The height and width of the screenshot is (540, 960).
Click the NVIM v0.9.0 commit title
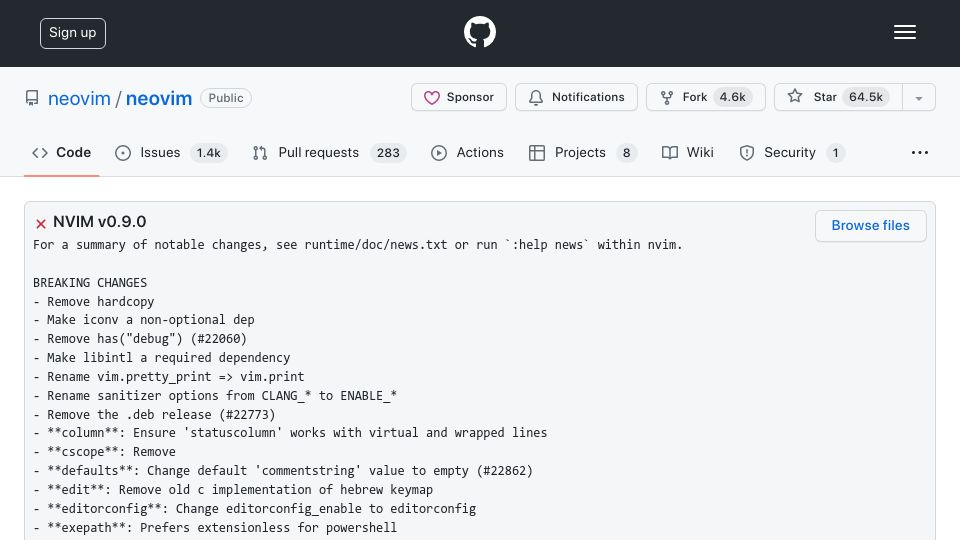(100, 222)
